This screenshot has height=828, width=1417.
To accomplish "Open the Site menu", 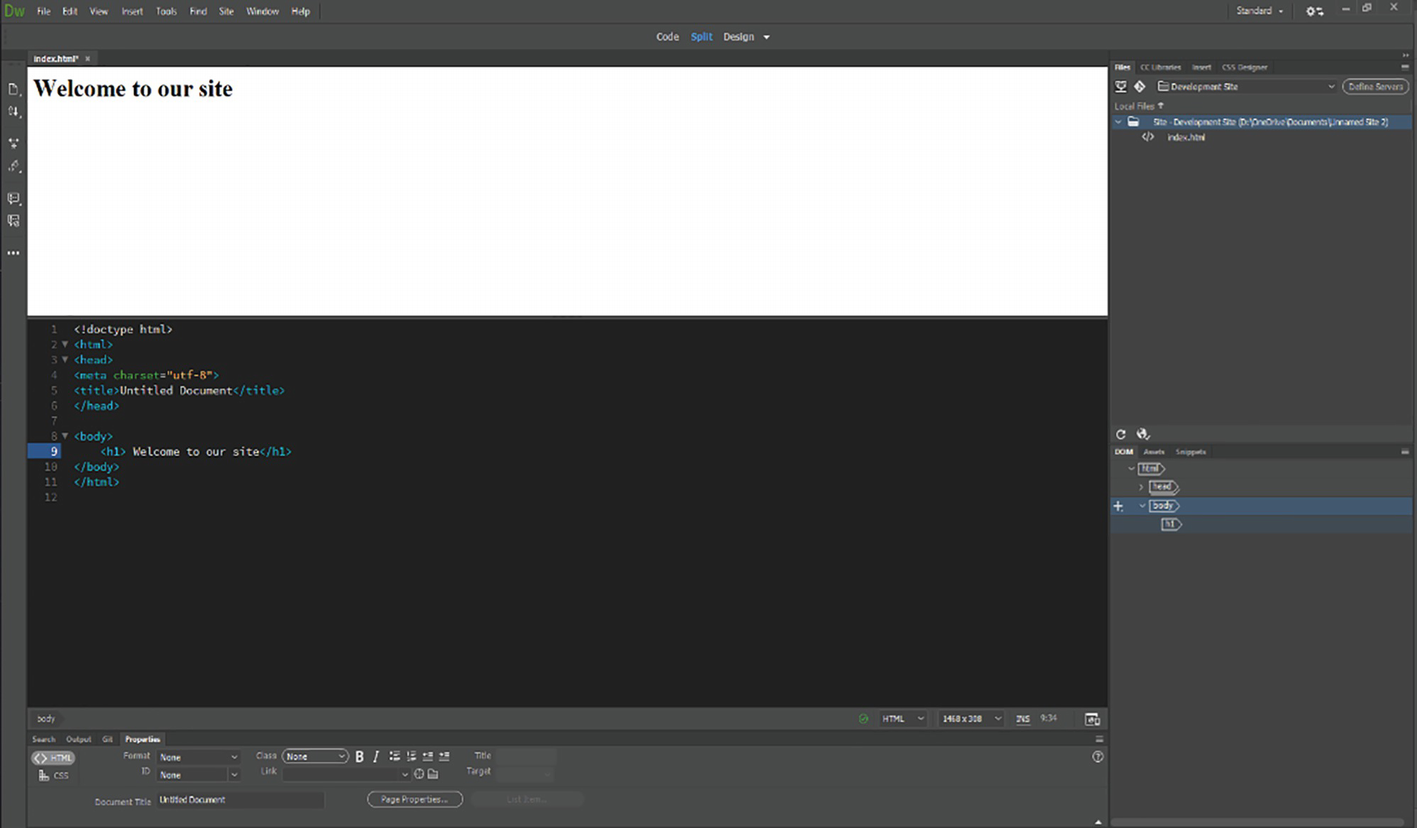I will click(x=226, y=11).
